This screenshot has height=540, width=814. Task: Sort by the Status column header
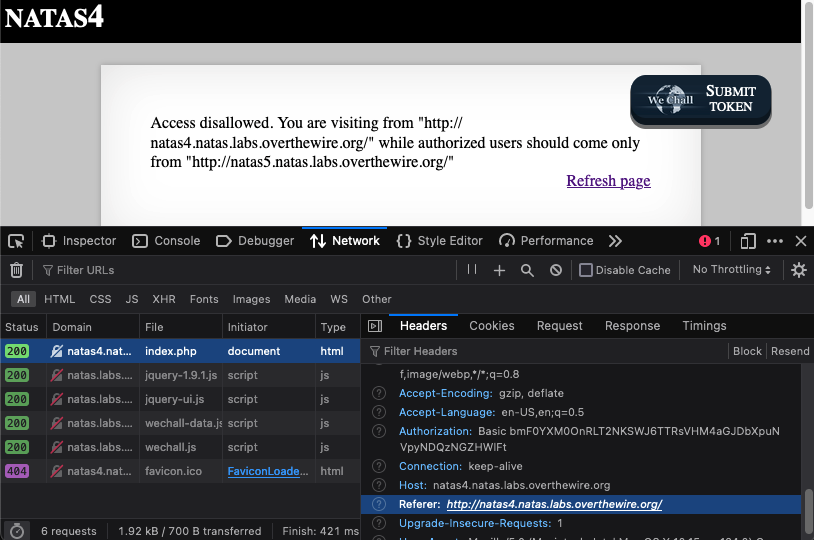click(23, 327)
